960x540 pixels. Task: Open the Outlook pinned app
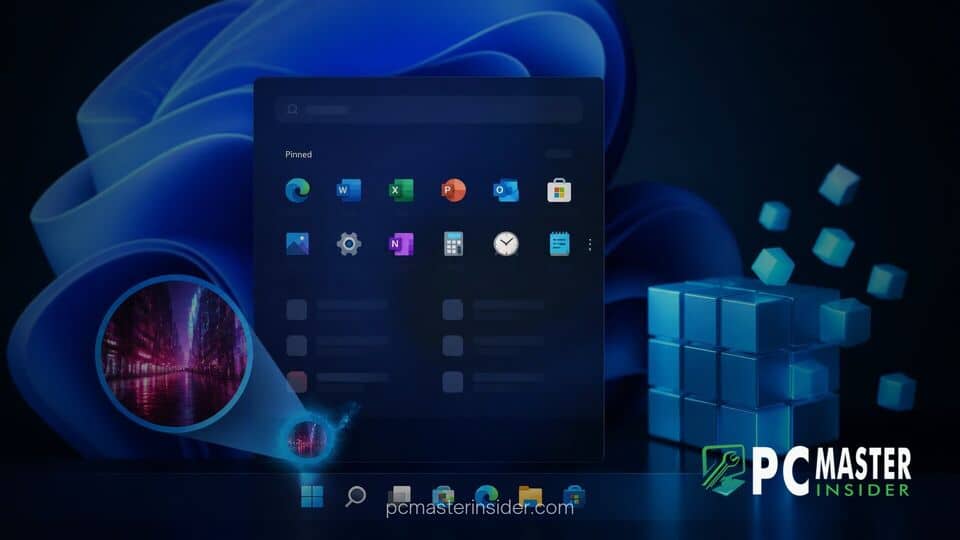(506, 190)
